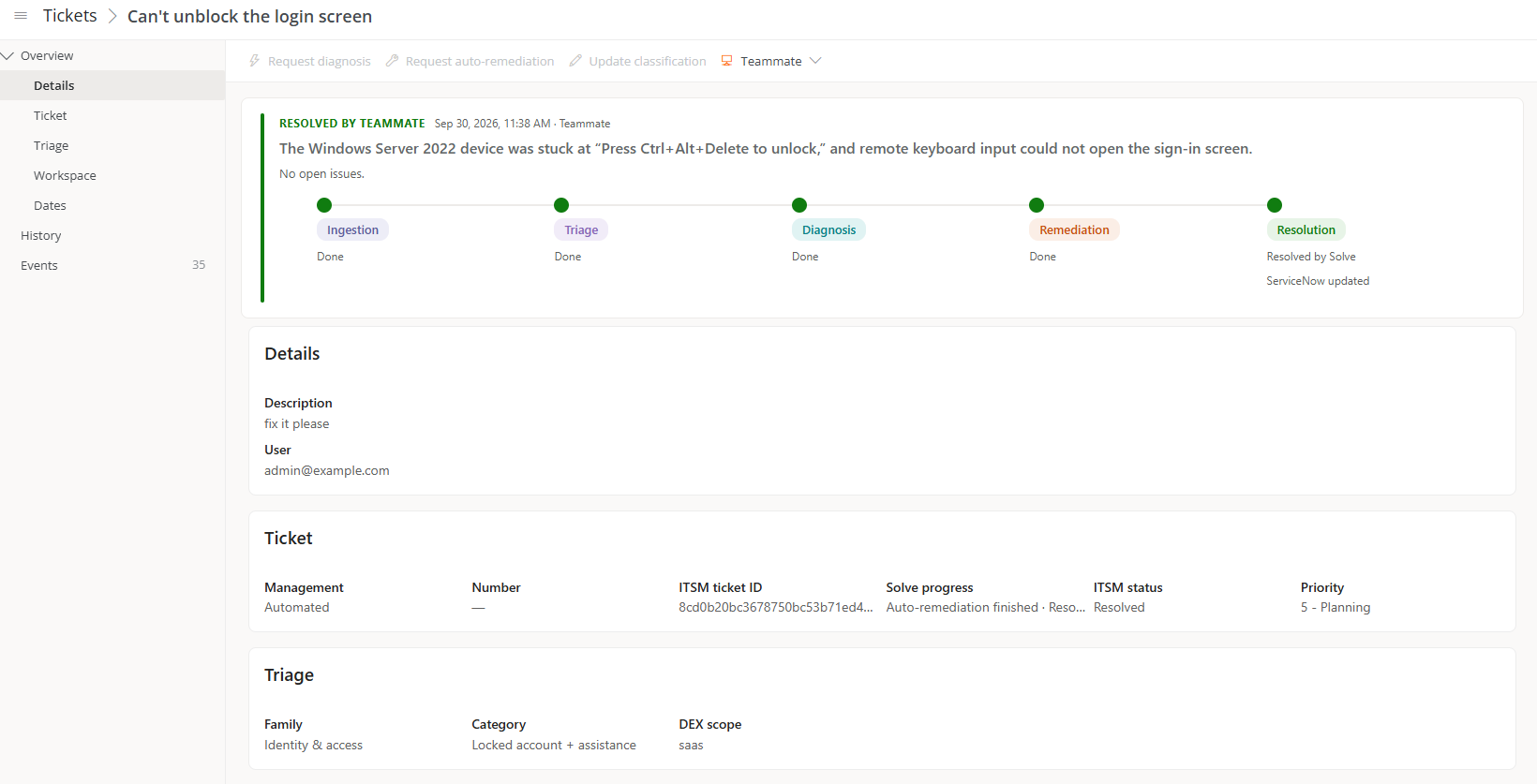Click the breadcrumb chevron after Tickets

[112, 16]
